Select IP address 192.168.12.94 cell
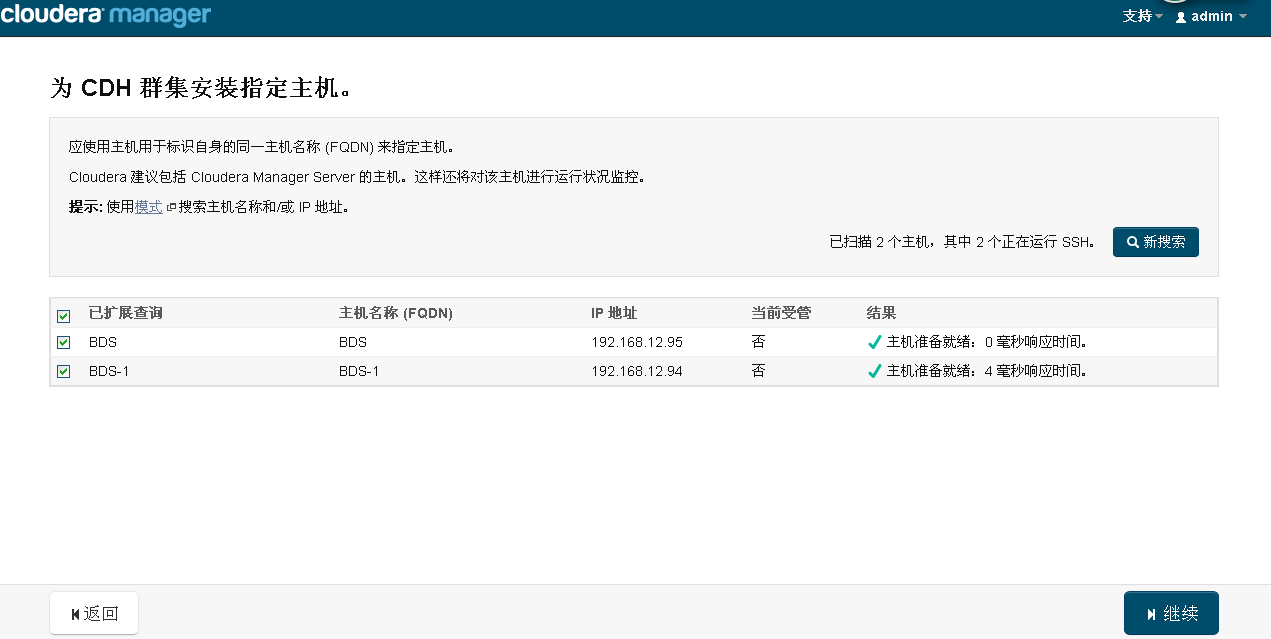 637,371
